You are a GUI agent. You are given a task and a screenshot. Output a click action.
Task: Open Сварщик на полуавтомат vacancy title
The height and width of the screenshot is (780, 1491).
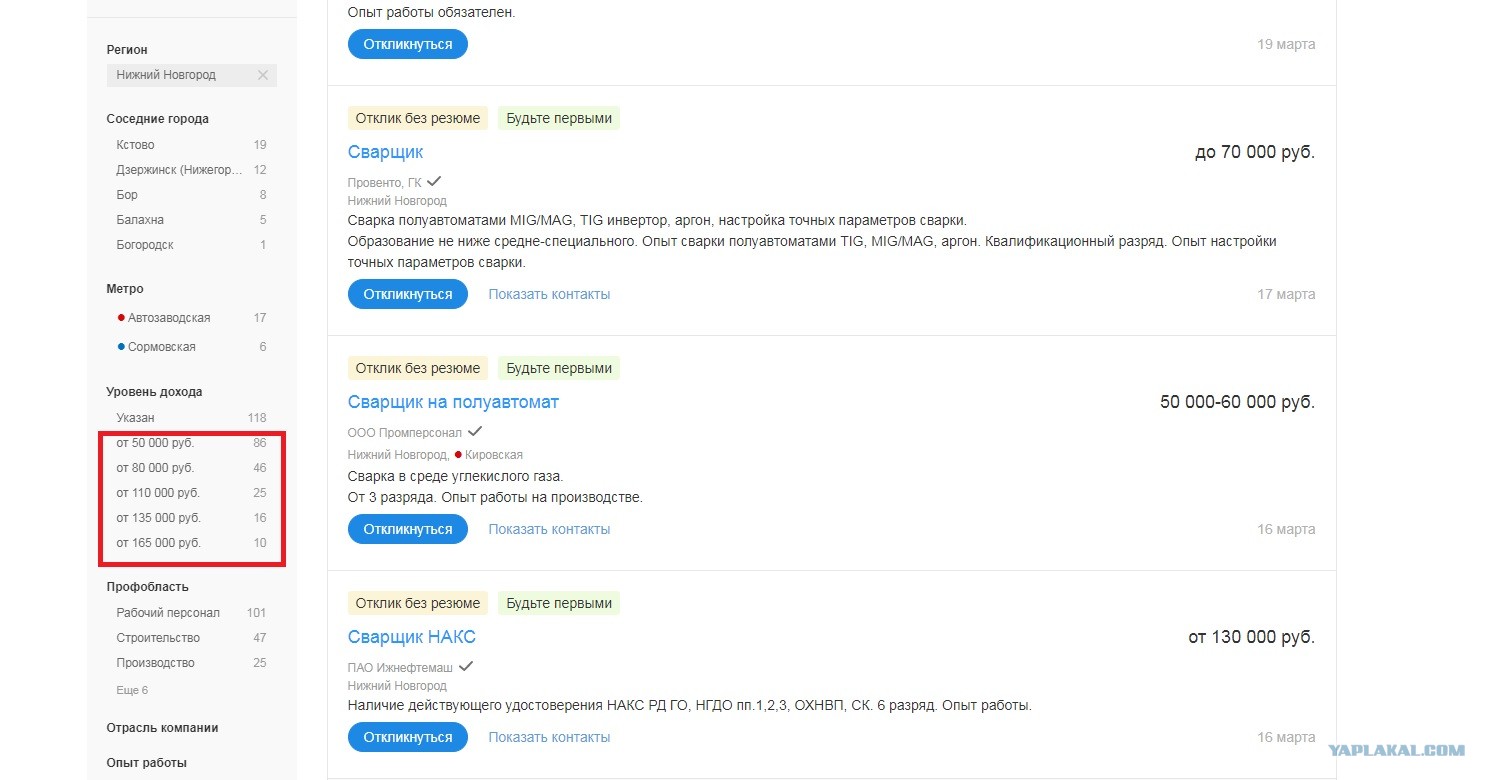click(453, 402)
